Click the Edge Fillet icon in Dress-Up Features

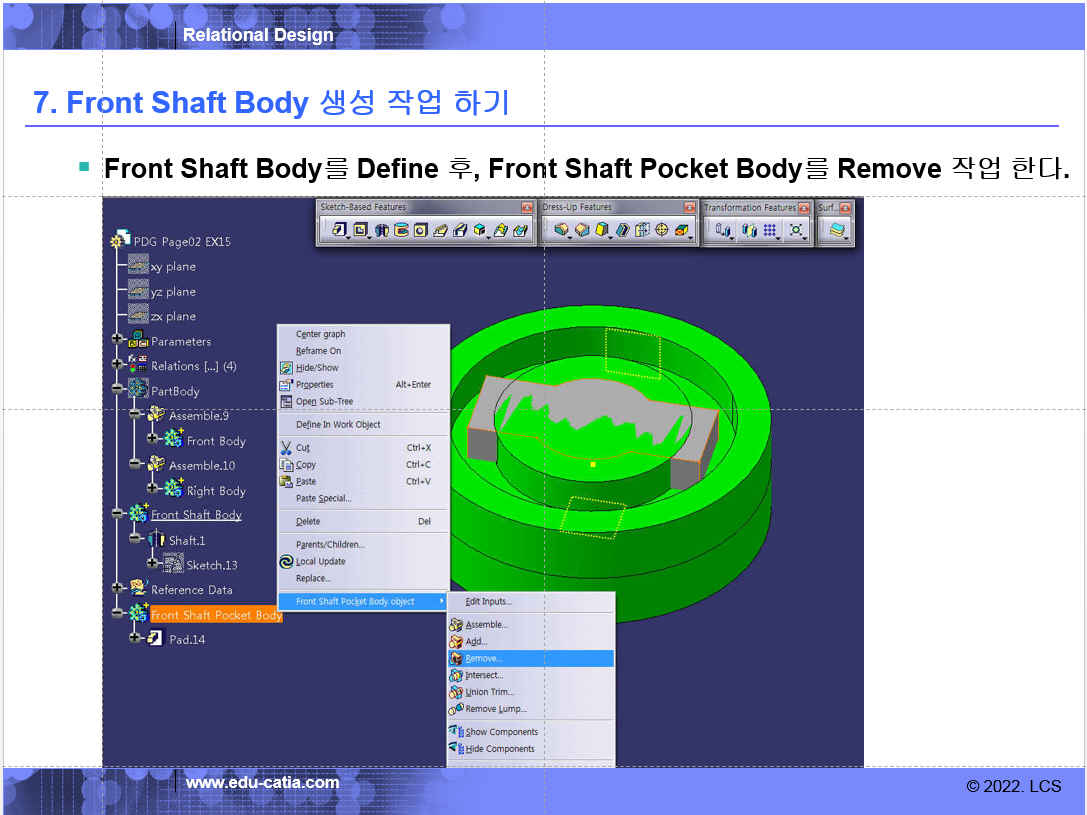click(x=562, y=230)
